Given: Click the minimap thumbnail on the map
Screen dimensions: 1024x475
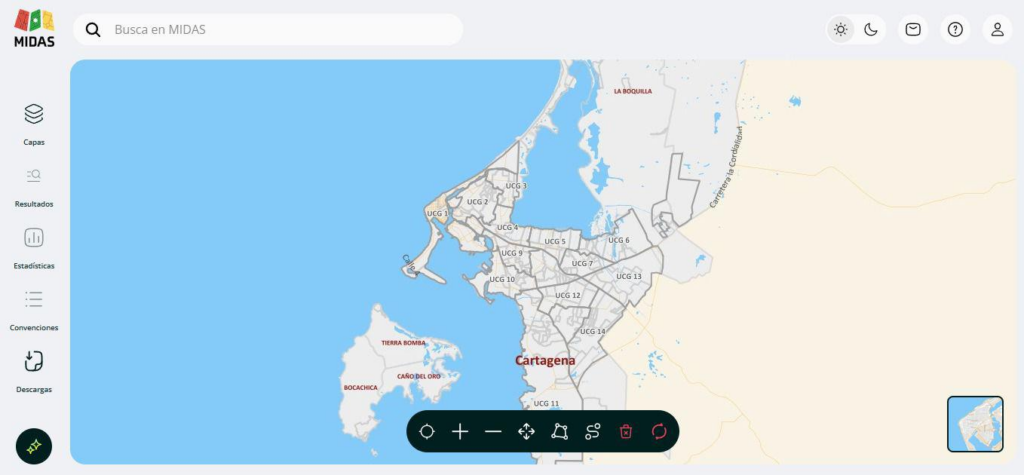Looking at the screenshot, I should coord(974,424).
